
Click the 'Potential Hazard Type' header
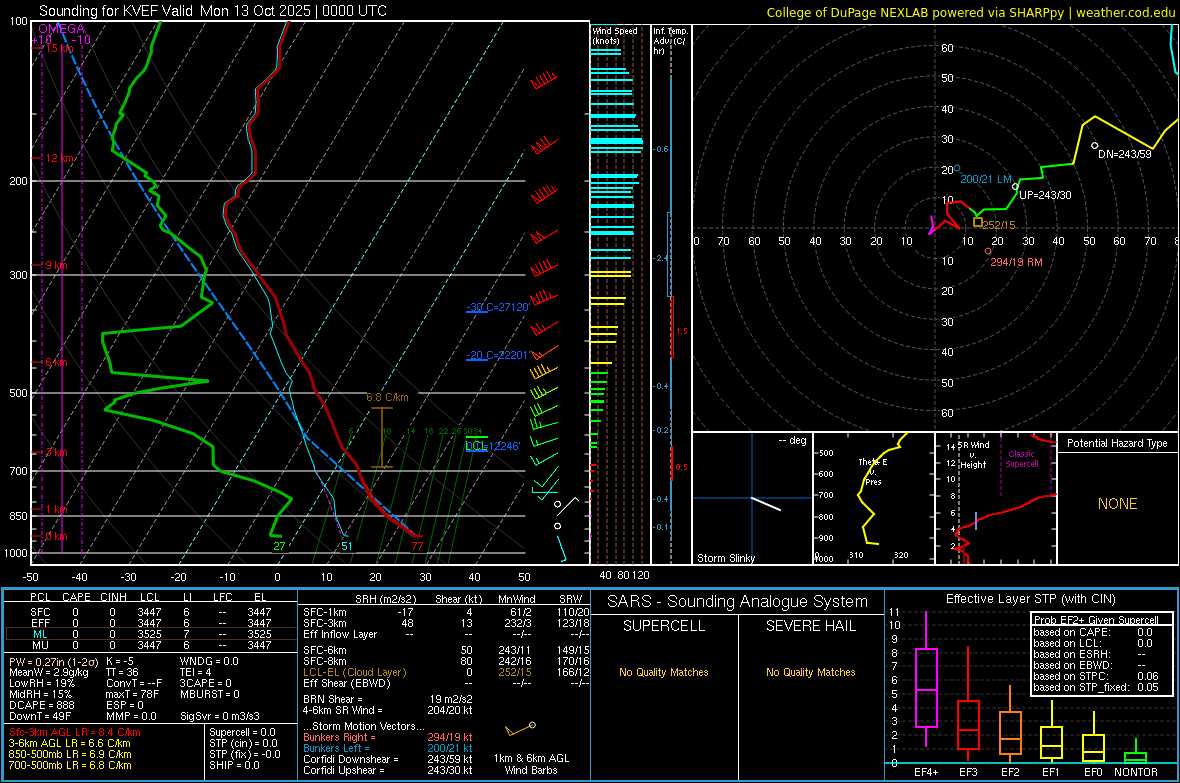(x=1117, y=443)
